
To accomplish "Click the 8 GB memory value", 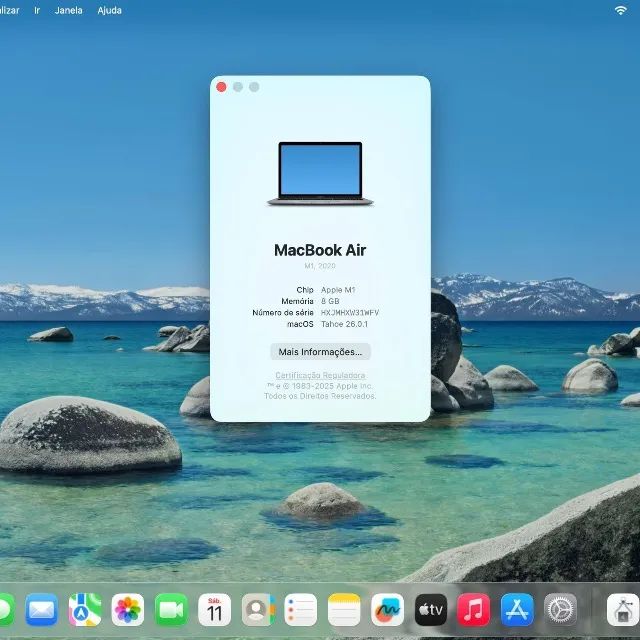I will click(330, 301).
